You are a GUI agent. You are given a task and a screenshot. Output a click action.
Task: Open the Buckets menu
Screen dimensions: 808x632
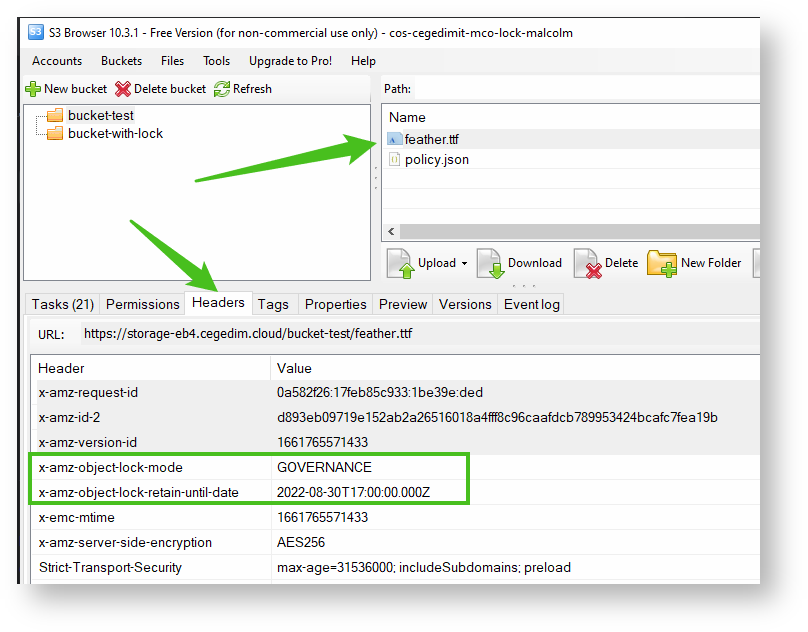(121, 61)
